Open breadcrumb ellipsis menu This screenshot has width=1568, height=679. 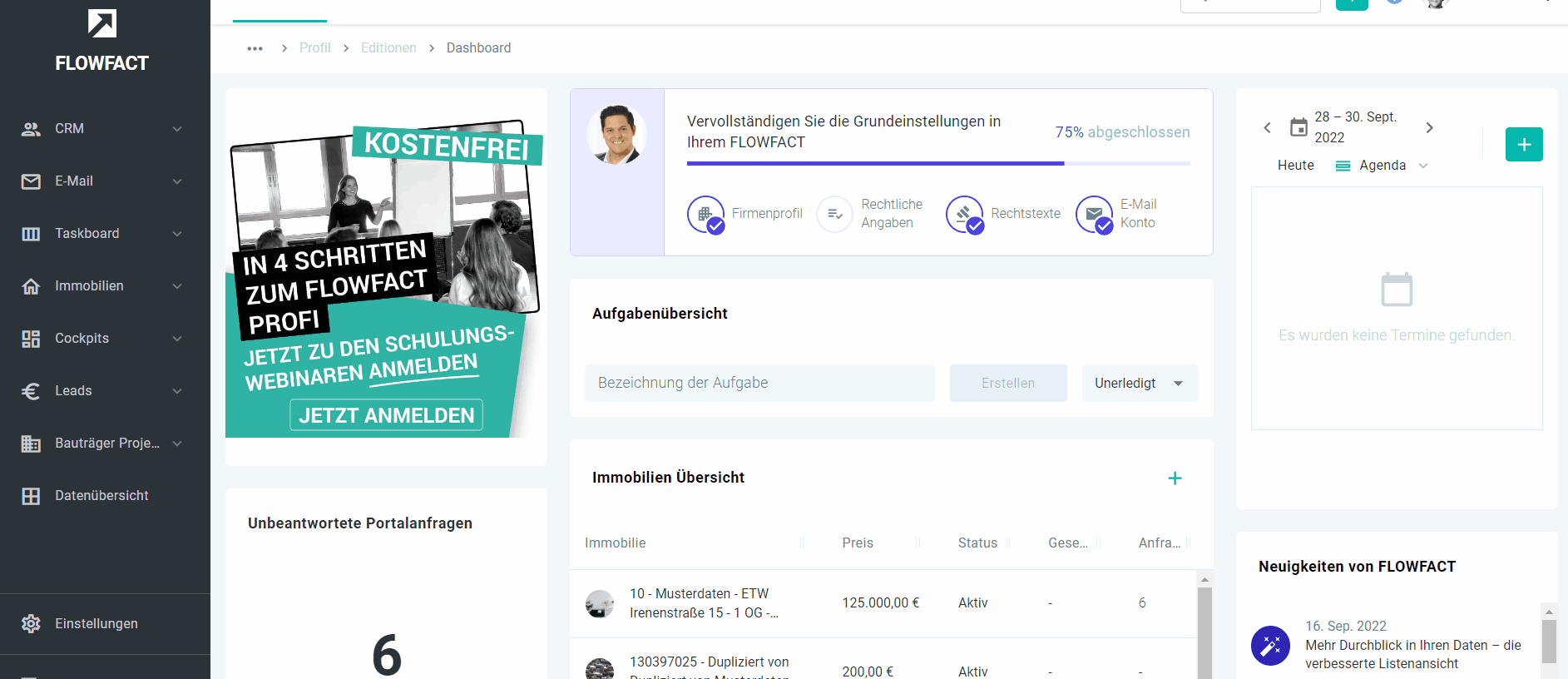click(x=255, y=48)
